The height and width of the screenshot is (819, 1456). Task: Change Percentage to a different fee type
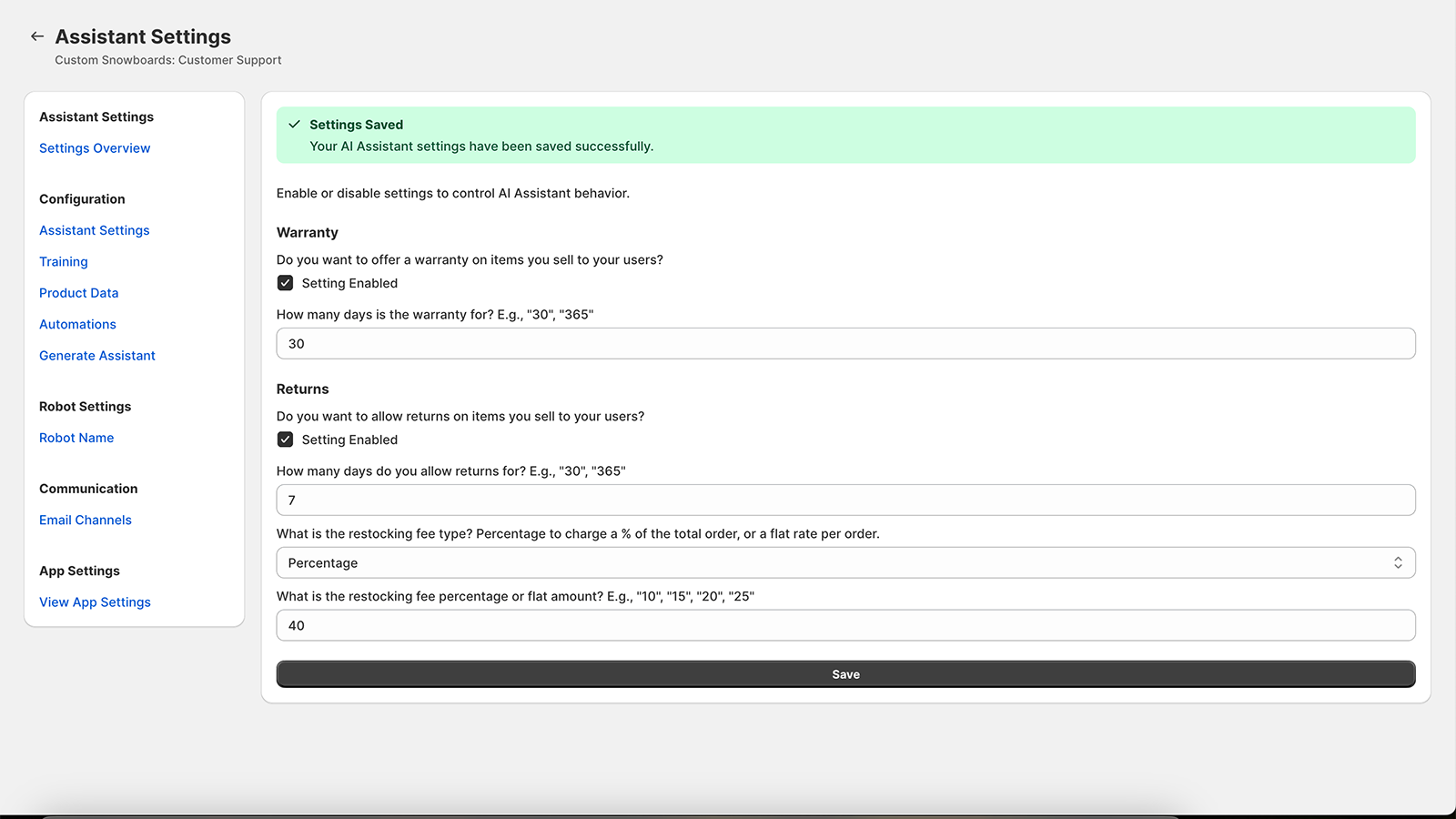coord(845,562)
